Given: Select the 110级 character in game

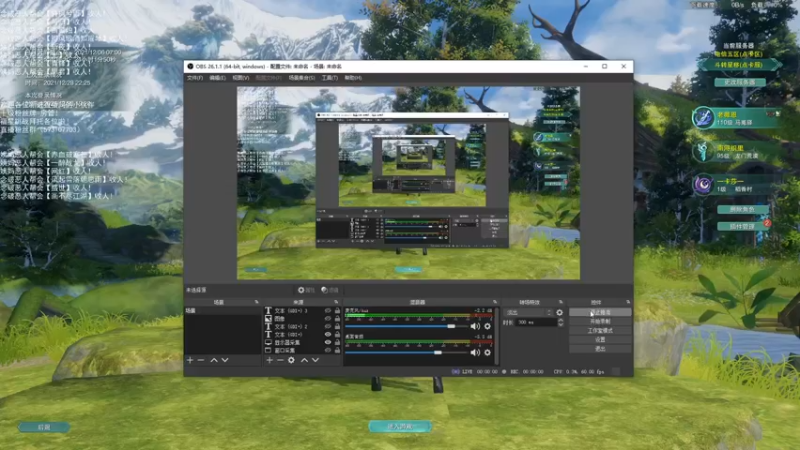Looking at the screenshot, I should pyautogui.click(x=736, y=118).
